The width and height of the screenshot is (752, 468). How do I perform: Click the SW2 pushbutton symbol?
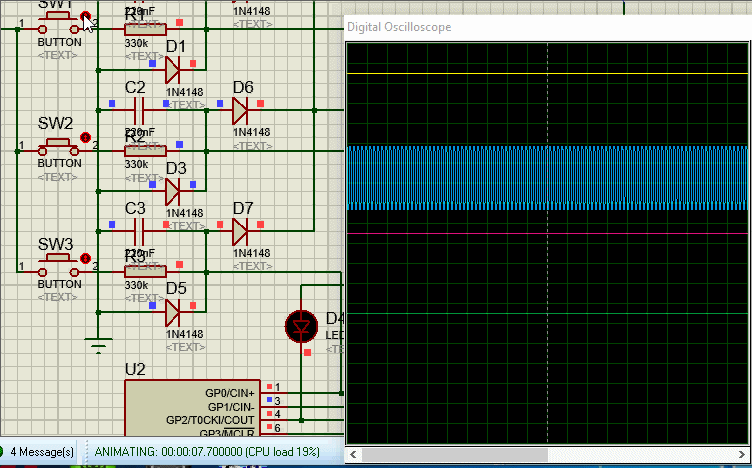(x=59, y=147)
